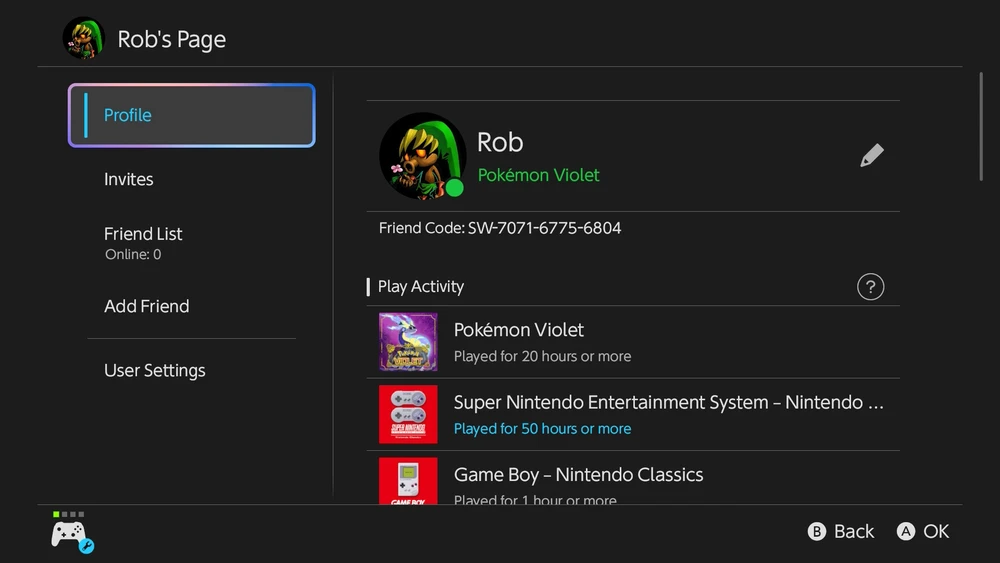Select Rob's large profile avatar picture
The image size is (1000, 563).
422,156
